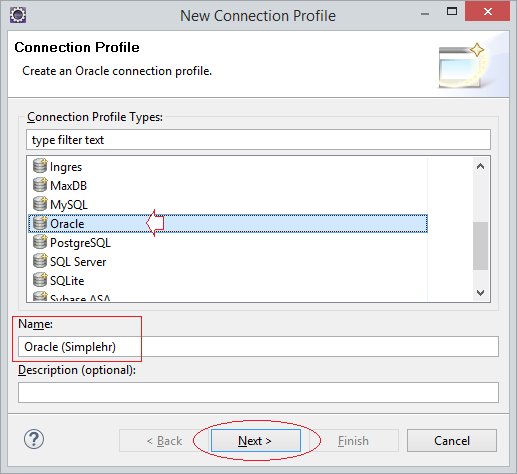Open help via the question mark icon
This screenshot has height=474, width=517.
tap(34, 439)
